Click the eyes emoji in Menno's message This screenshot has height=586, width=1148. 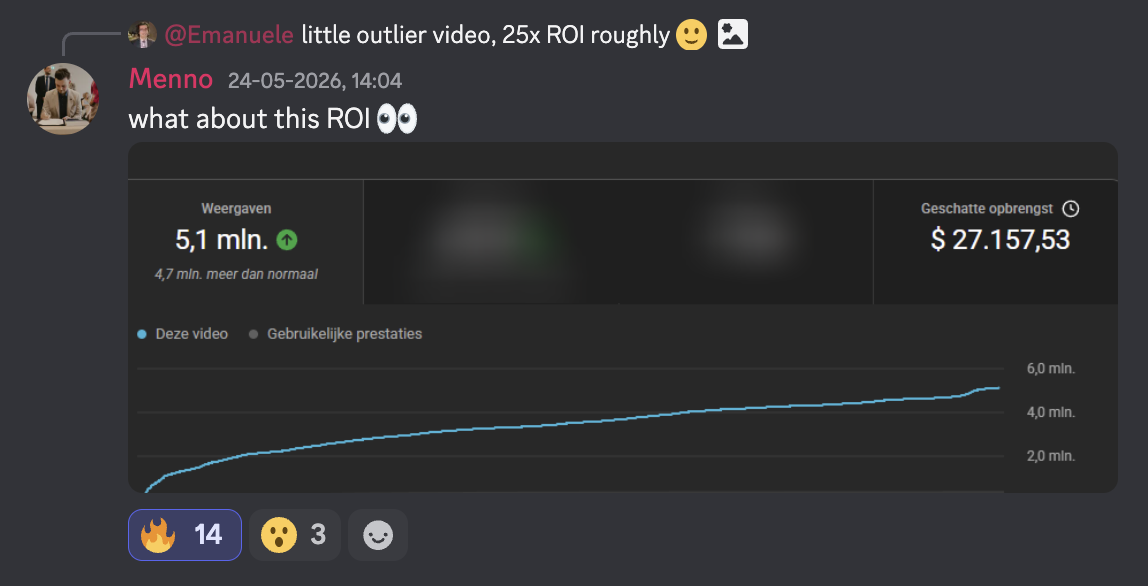tap(397, 119)
